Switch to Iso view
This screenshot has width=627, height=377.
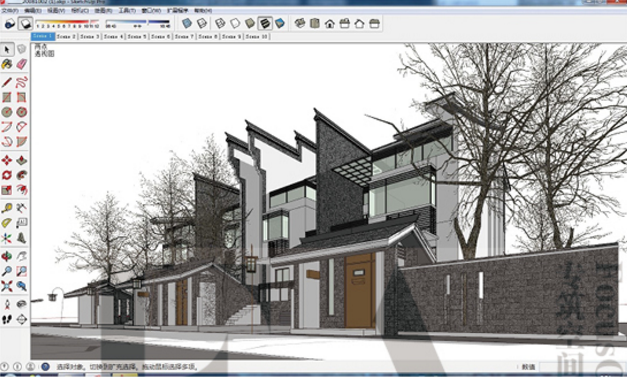(x=300, y=23)
